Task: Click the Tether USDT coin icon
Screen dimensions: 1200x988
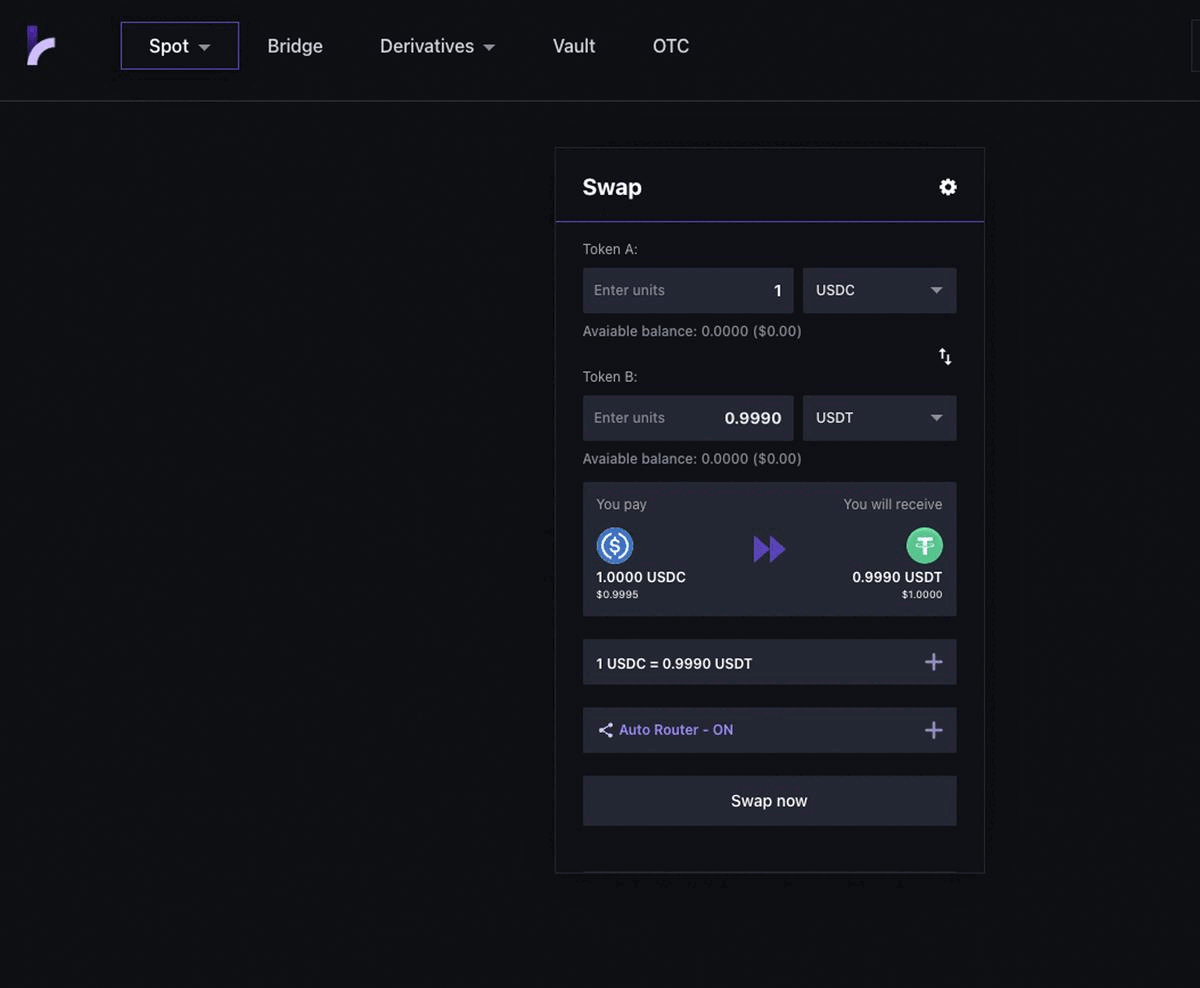Action: (x=924, y=545)
